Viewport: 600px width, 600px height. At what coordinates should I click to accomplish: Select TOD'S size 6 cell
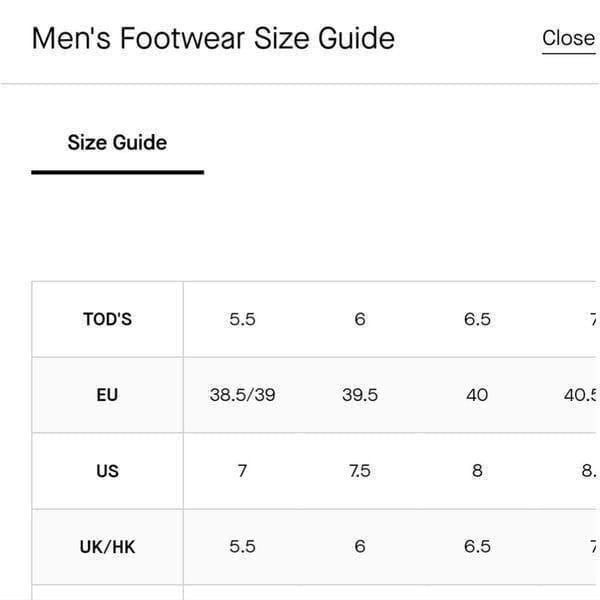pyautogui.click(x=360, y=319)
